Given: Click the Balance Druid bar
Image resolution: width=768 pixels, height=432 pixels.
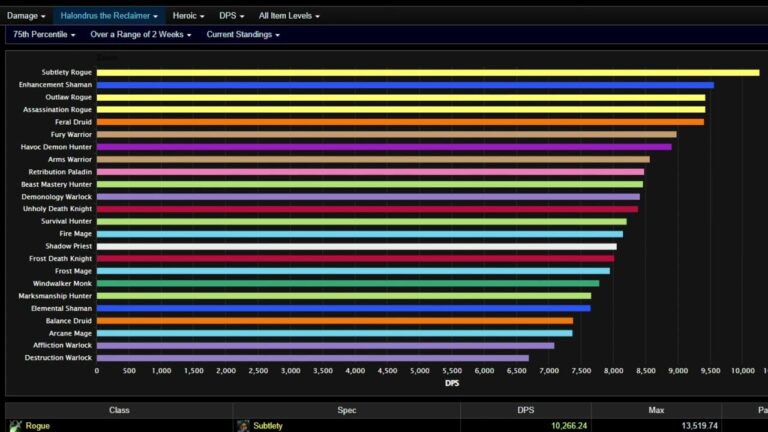Looking at the screenshot, I should (x=335, y=321).
